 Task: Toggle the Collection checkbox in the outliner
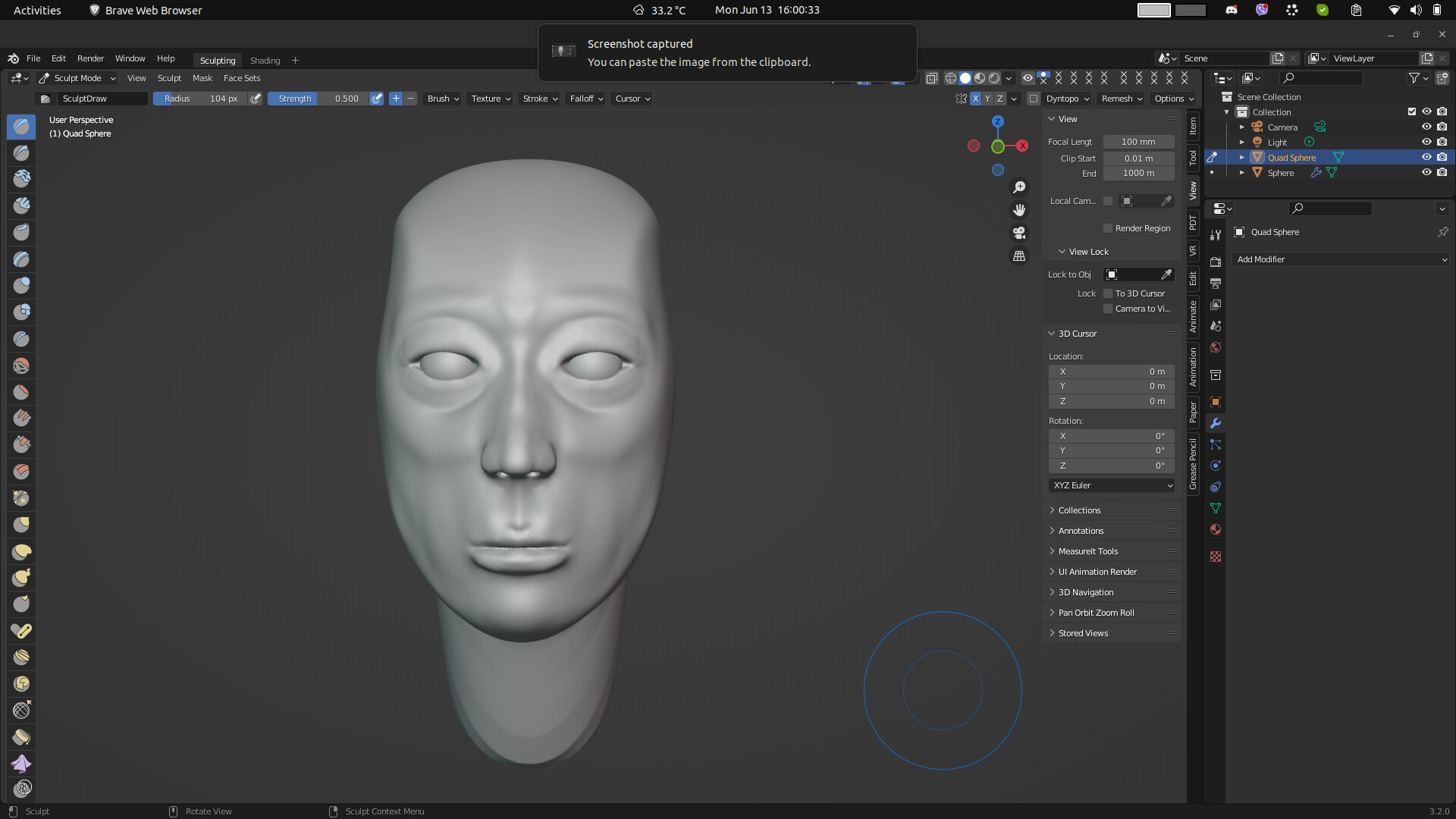tap(1412, 111)
